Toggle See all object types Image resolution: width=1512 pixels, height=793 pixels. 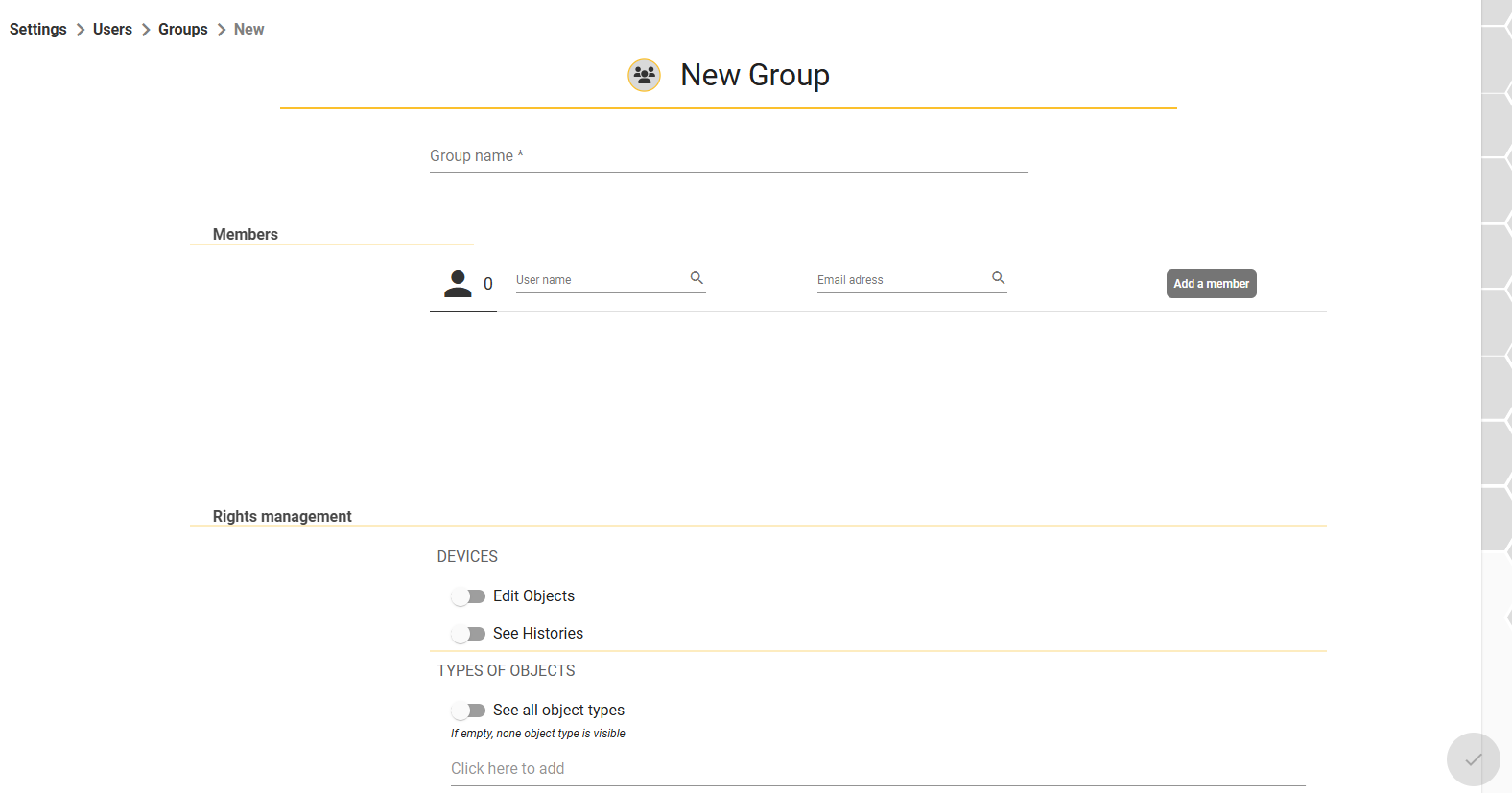(x=468, y=711)
